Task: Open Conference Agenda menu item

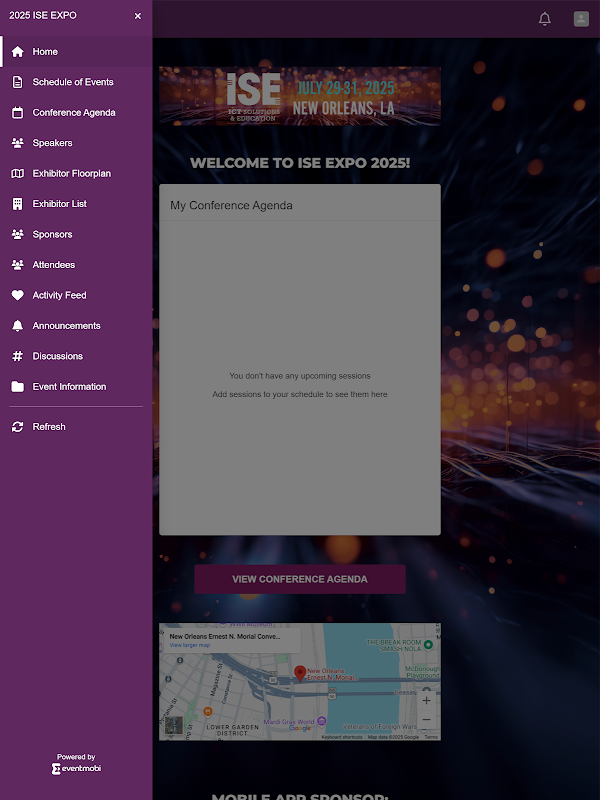Action: click(x=76, y=113)
